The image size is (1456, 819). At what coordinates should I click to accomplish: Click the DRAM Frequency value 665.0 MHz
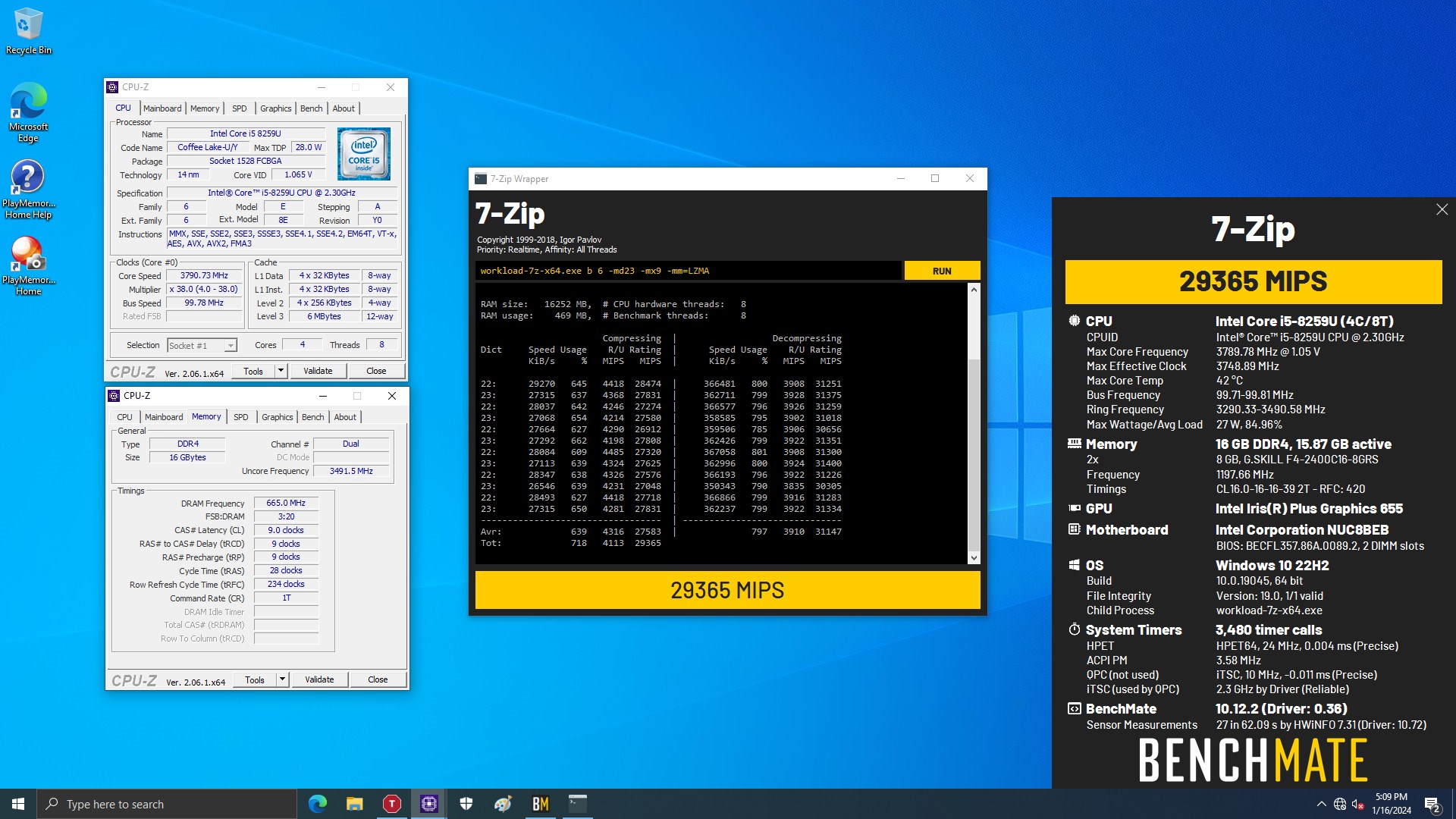coord(285,503)
